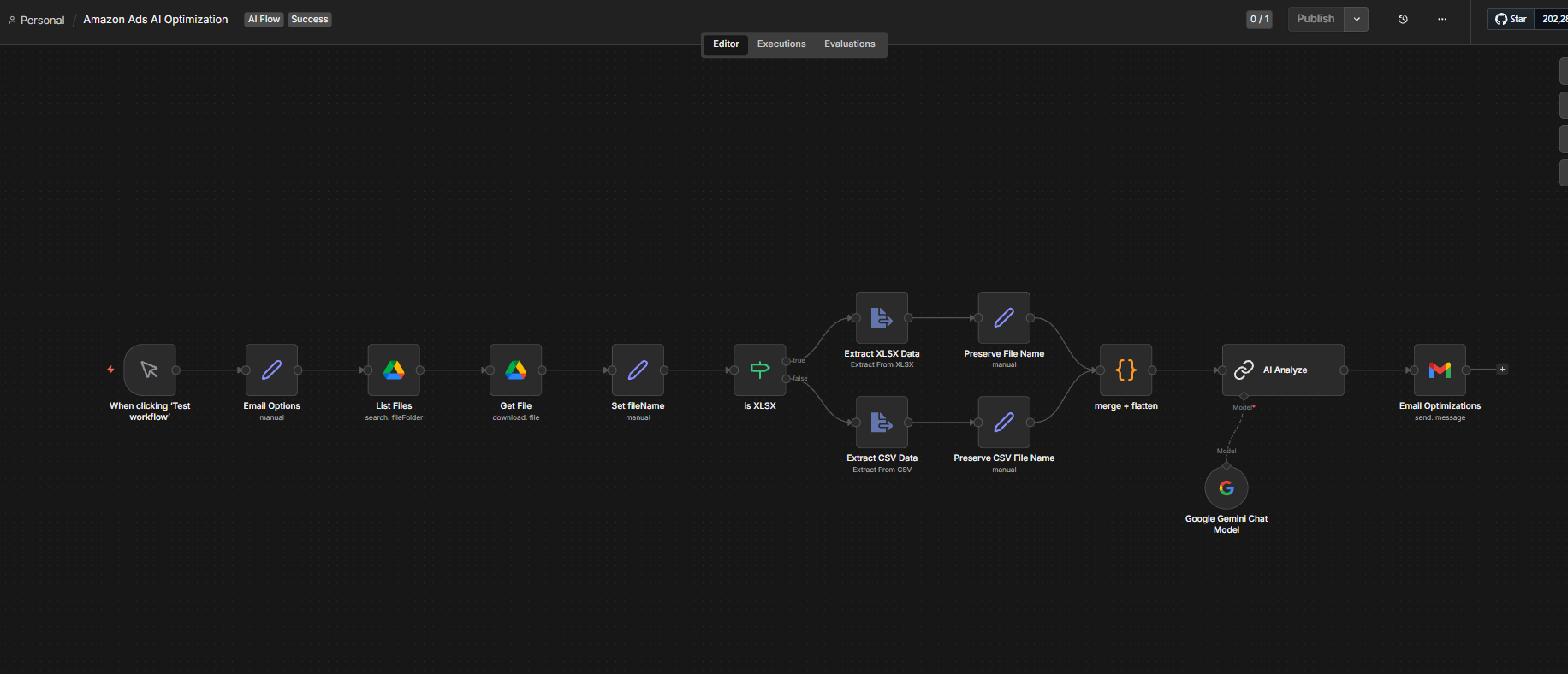
Task: Open the Email Options node
Action: pyautogui.click(x=271, y=370)
